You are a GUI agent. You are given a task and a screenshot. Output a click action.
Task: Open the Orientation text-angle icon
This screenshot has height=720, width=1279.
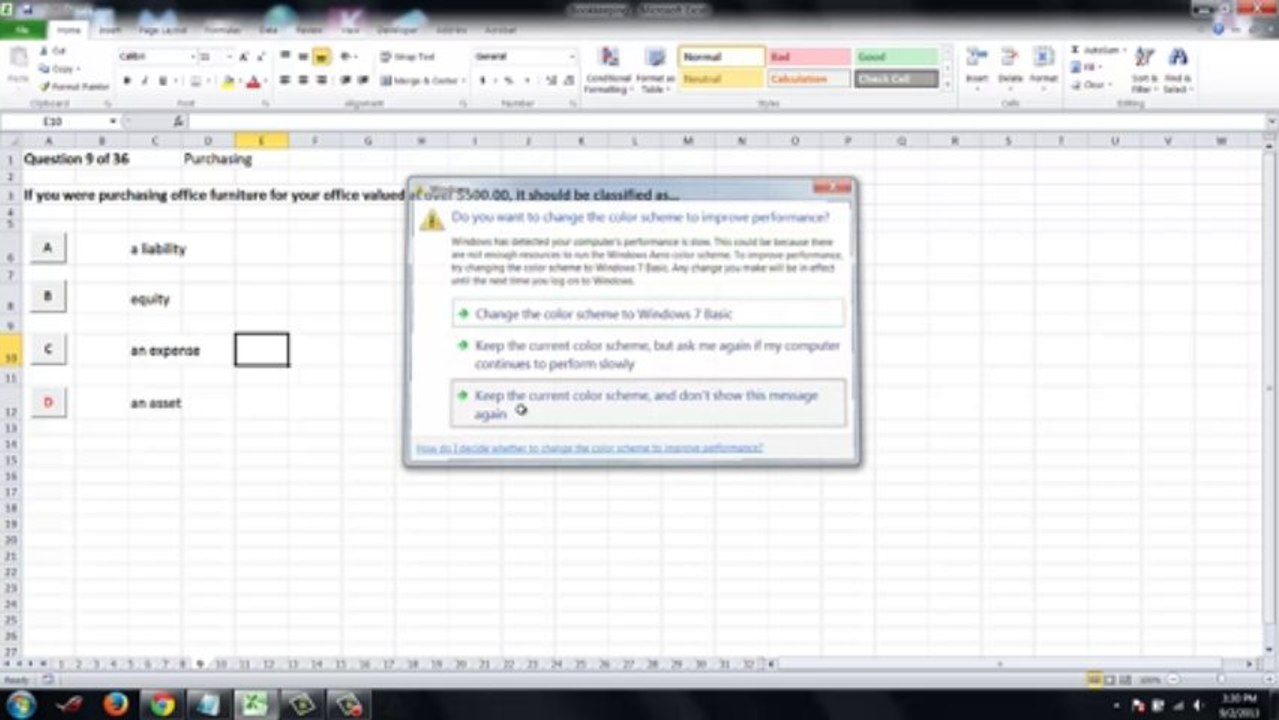pyautogui.click(x=349, y=57)
